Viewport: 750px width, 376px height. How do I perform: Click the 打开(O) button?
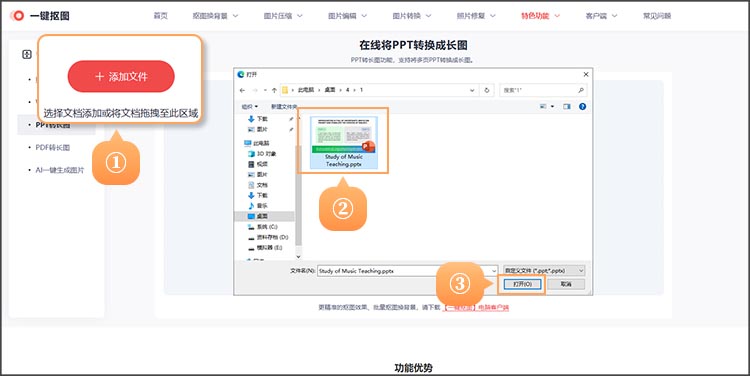coord(521,284)
